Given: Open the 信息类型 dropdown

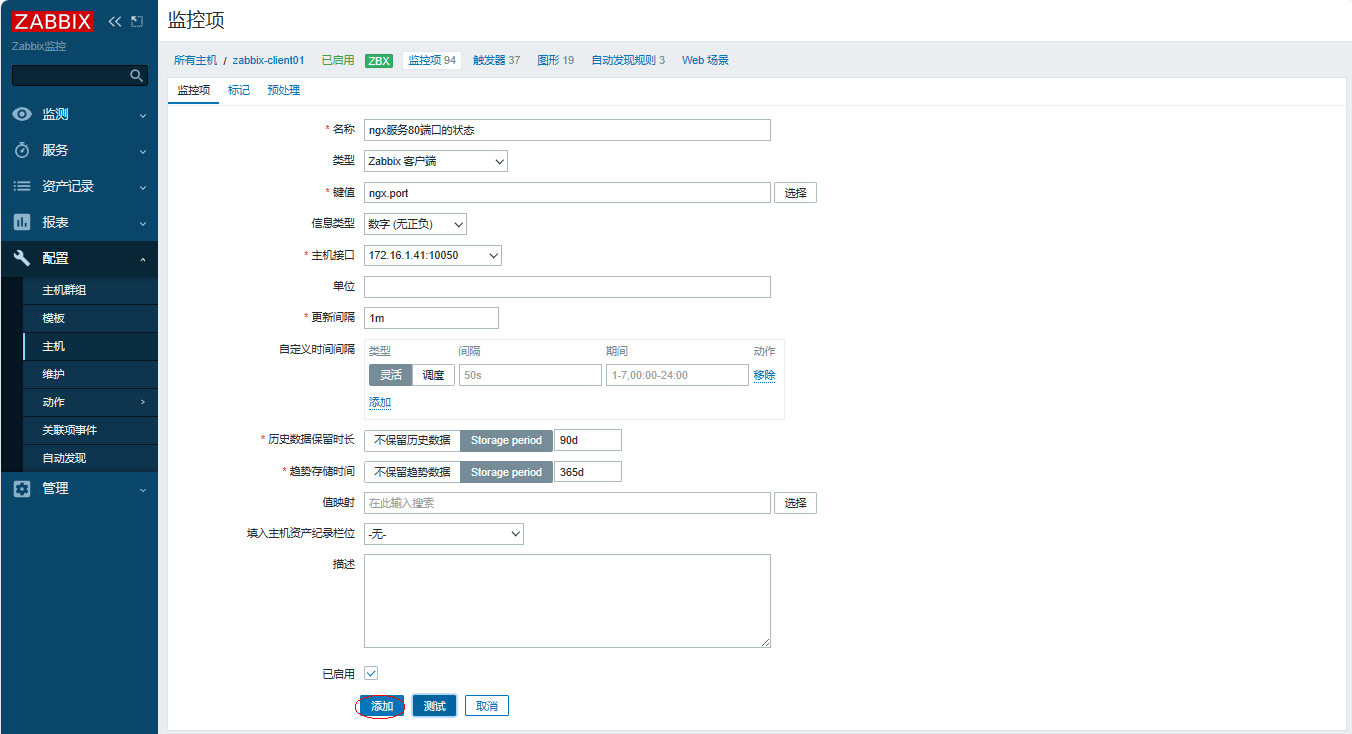Looking at the screenshot, I should 415,224.
